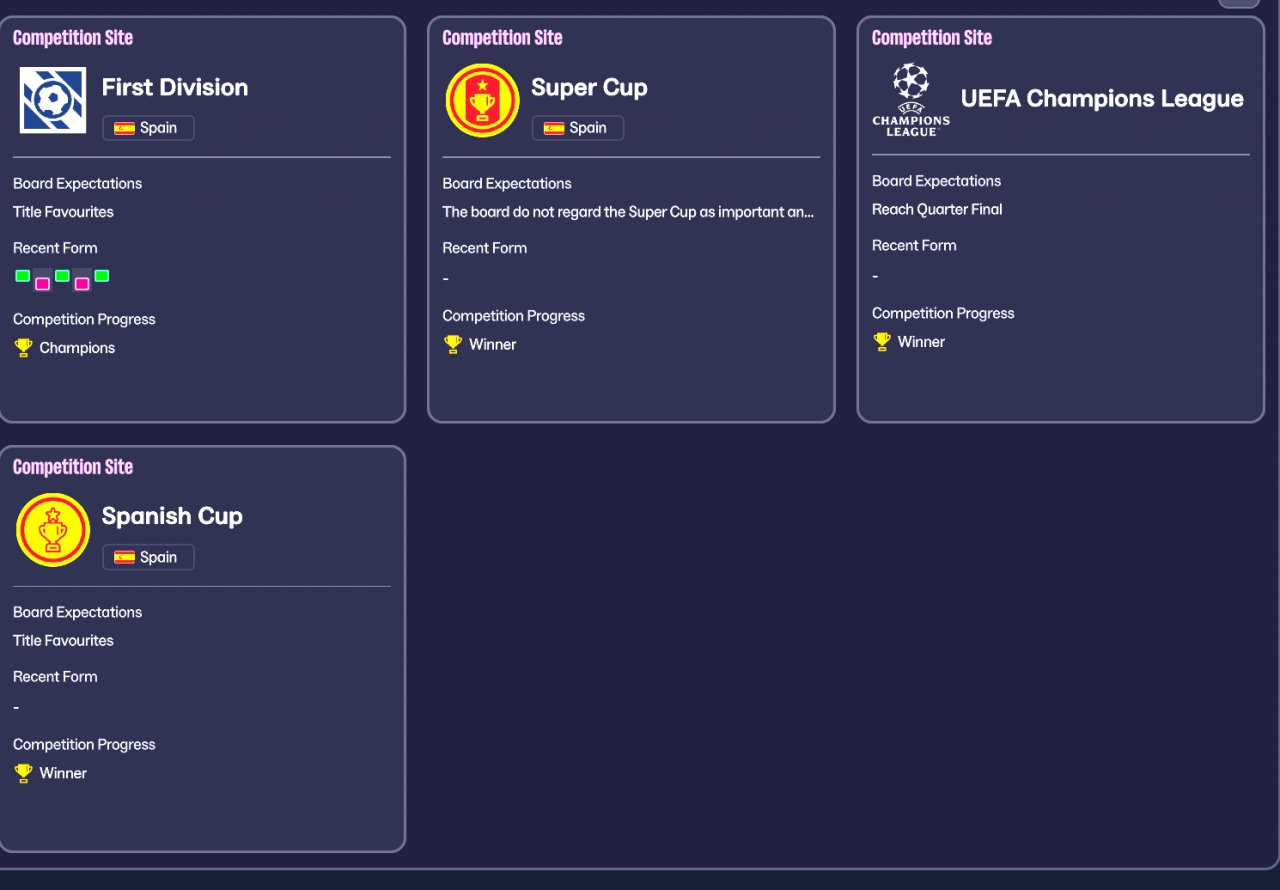Image resolution: width=1280 pixels, height=890 pixels.
Task: Select the Spain nation tag under Super Cup
Action: click(578, 128)
